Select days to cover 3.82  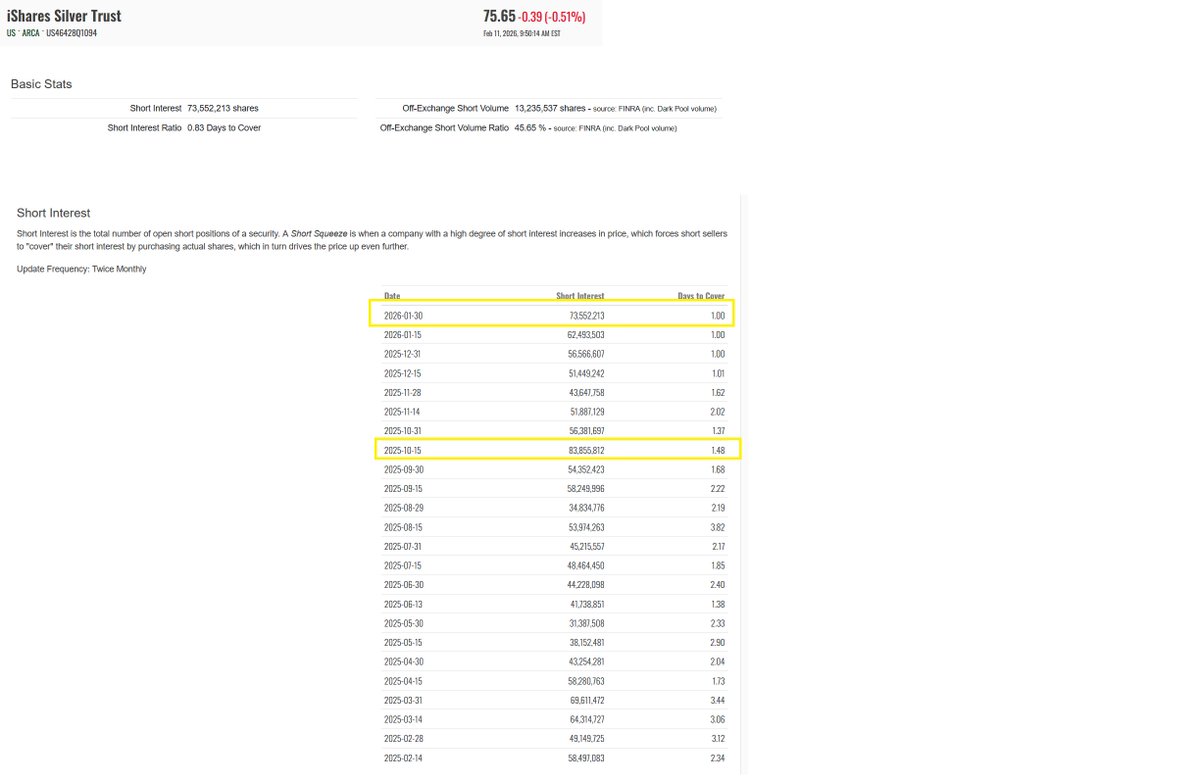[x=717, y=527]
